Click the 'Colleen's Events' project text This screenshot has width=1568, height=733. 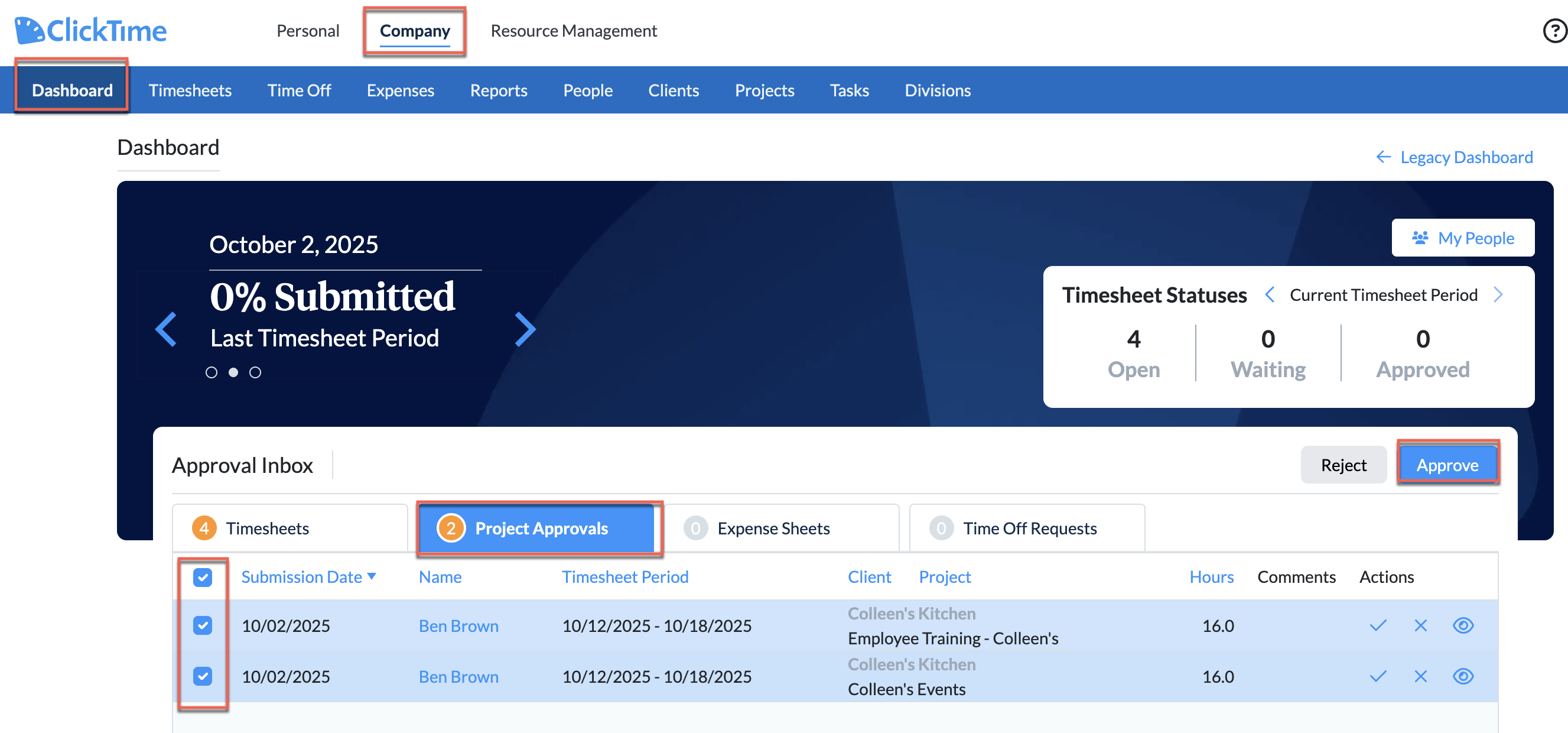point(907,689)
